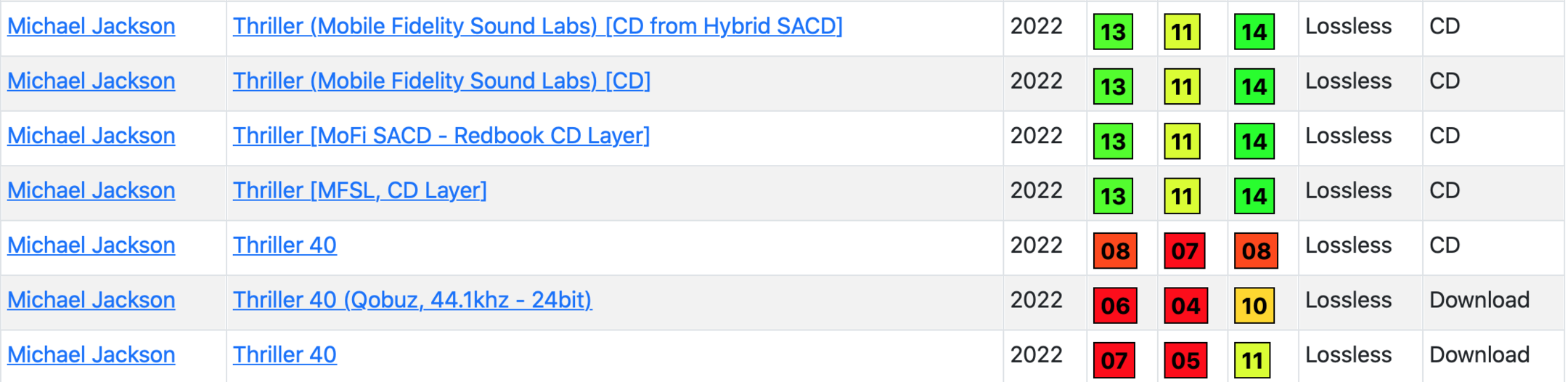Click yellow 11 badge in Hybrid SACD row

pos(1181,32)
